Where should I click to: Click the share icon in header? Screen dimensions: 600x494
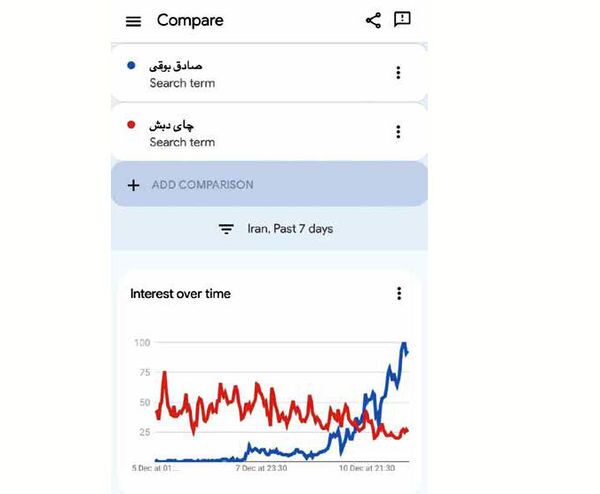pyautogui.click(x=373, y=20)
